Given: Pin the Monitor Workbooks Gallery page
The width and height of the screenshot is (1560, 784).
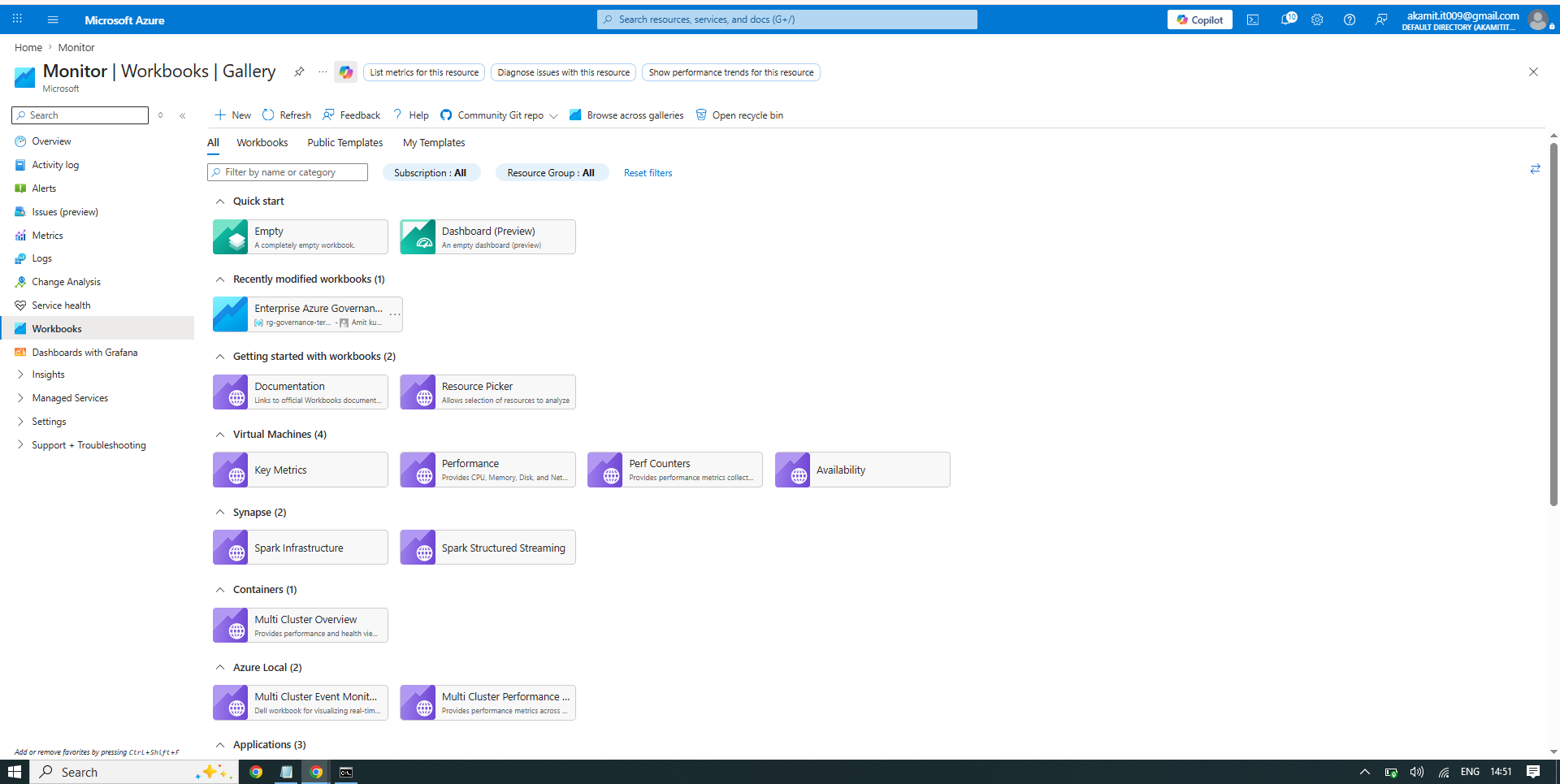Looking at the screenshot, I should (x=299, y=71).
